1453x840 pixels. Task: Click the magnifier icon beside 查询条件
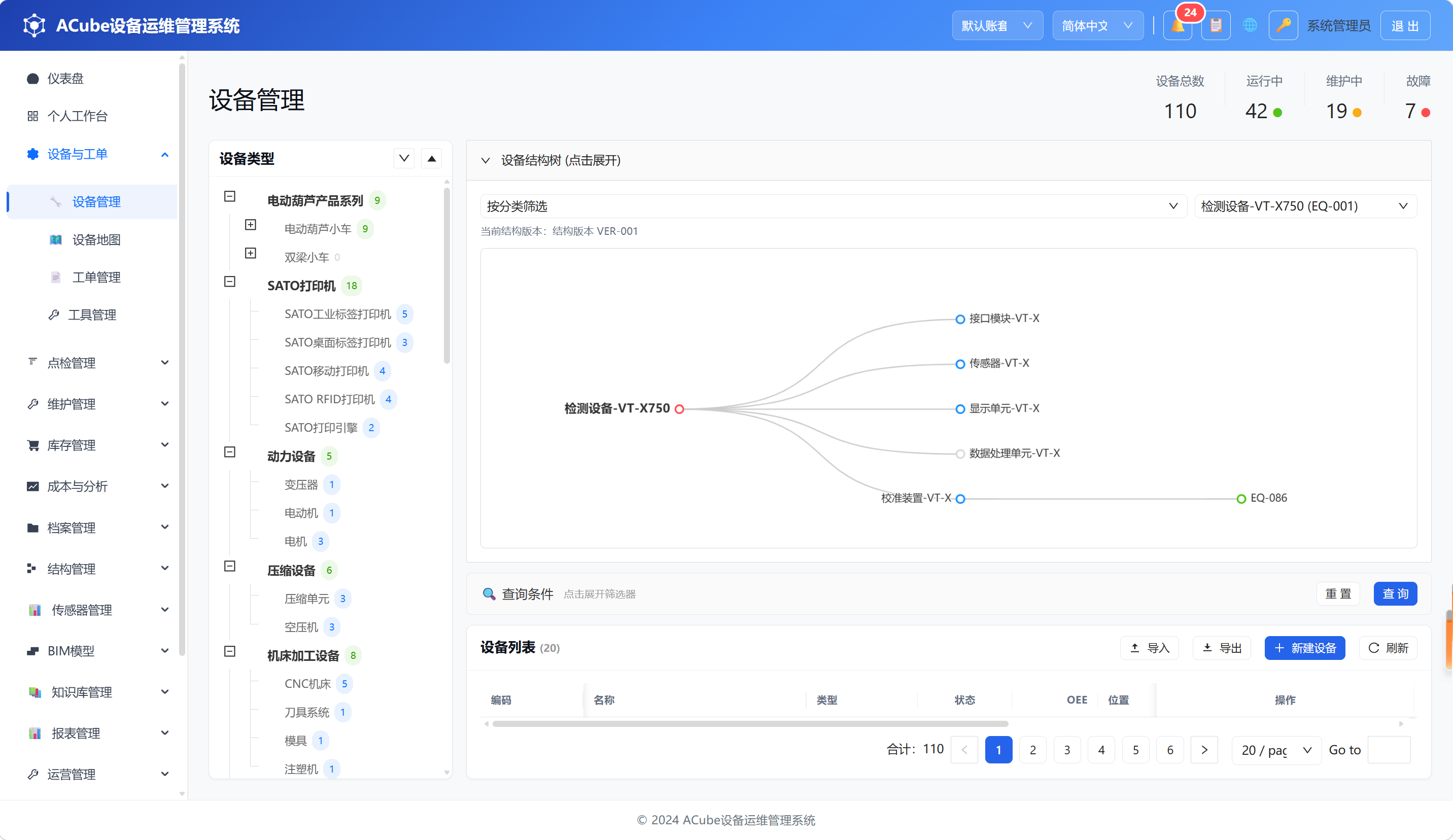pyautogui.click(x=489, y=594)
